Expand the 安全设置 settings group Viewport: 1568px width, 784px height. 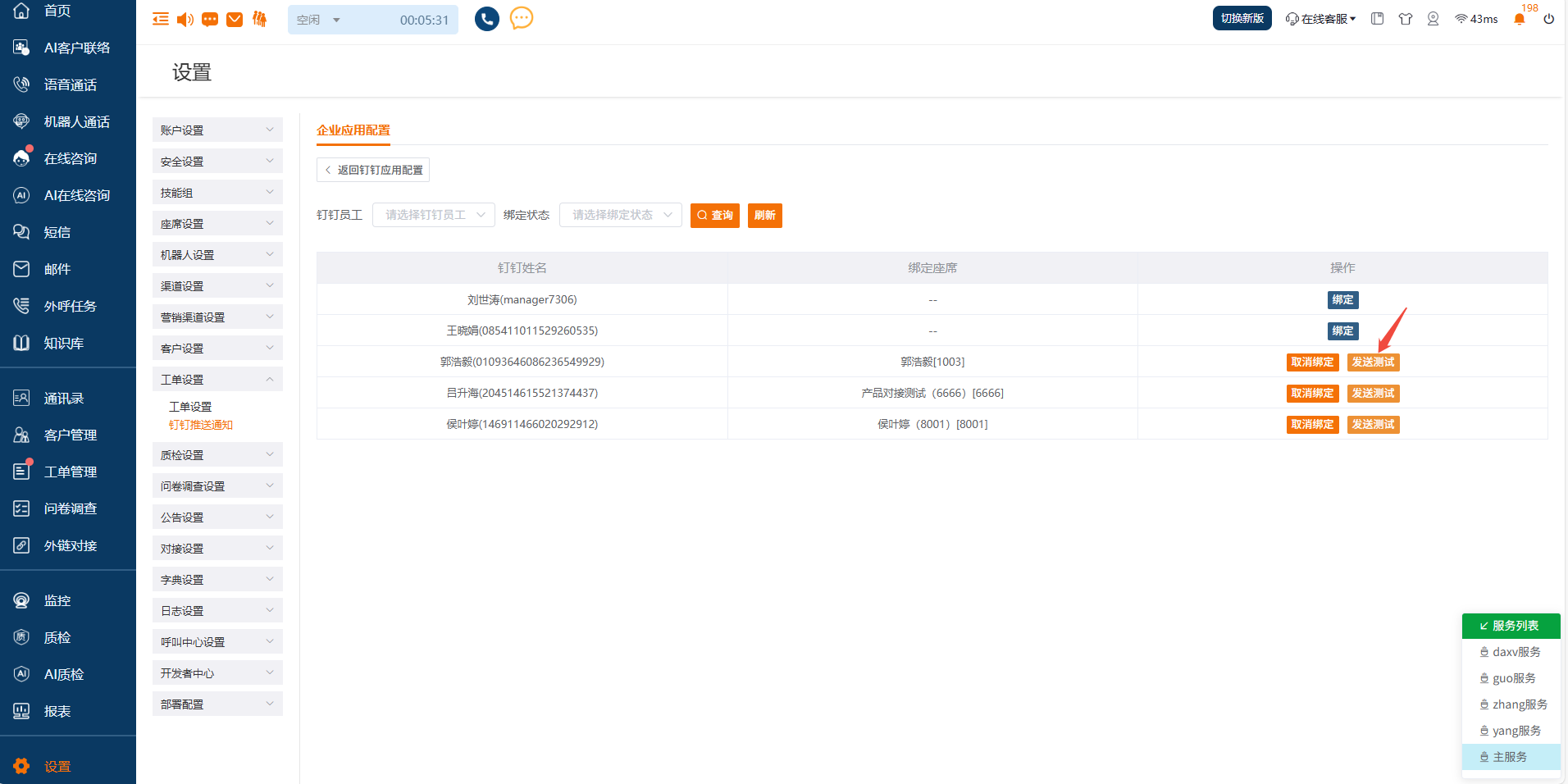(217, 161)
